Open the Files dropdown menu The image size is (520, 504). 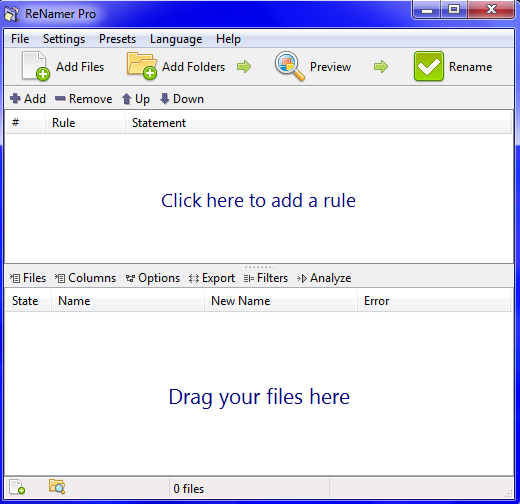tap(28, 278)
